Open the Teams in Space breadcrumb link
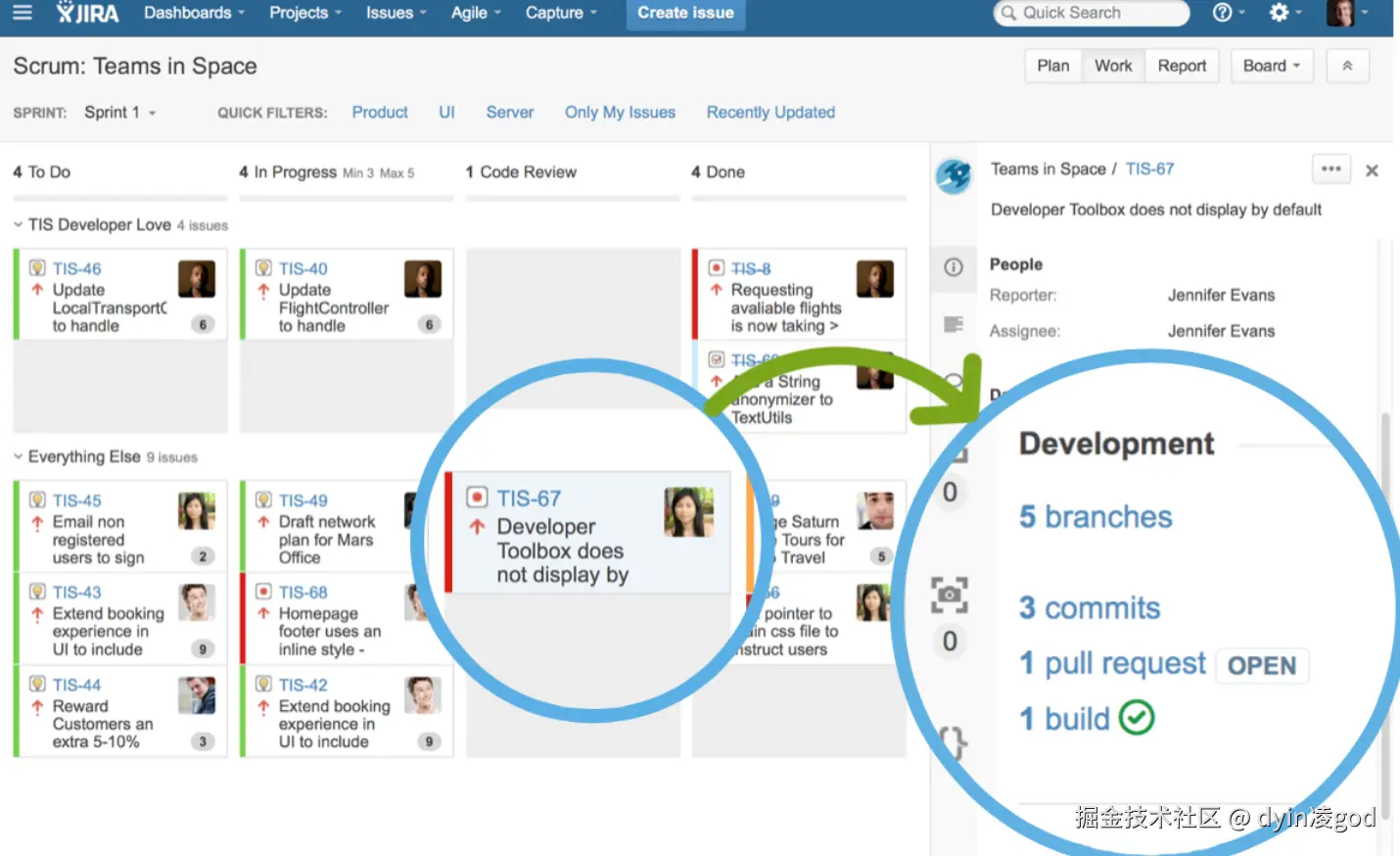Screen dimensions: 1400x856 (x=1048, y=168)
